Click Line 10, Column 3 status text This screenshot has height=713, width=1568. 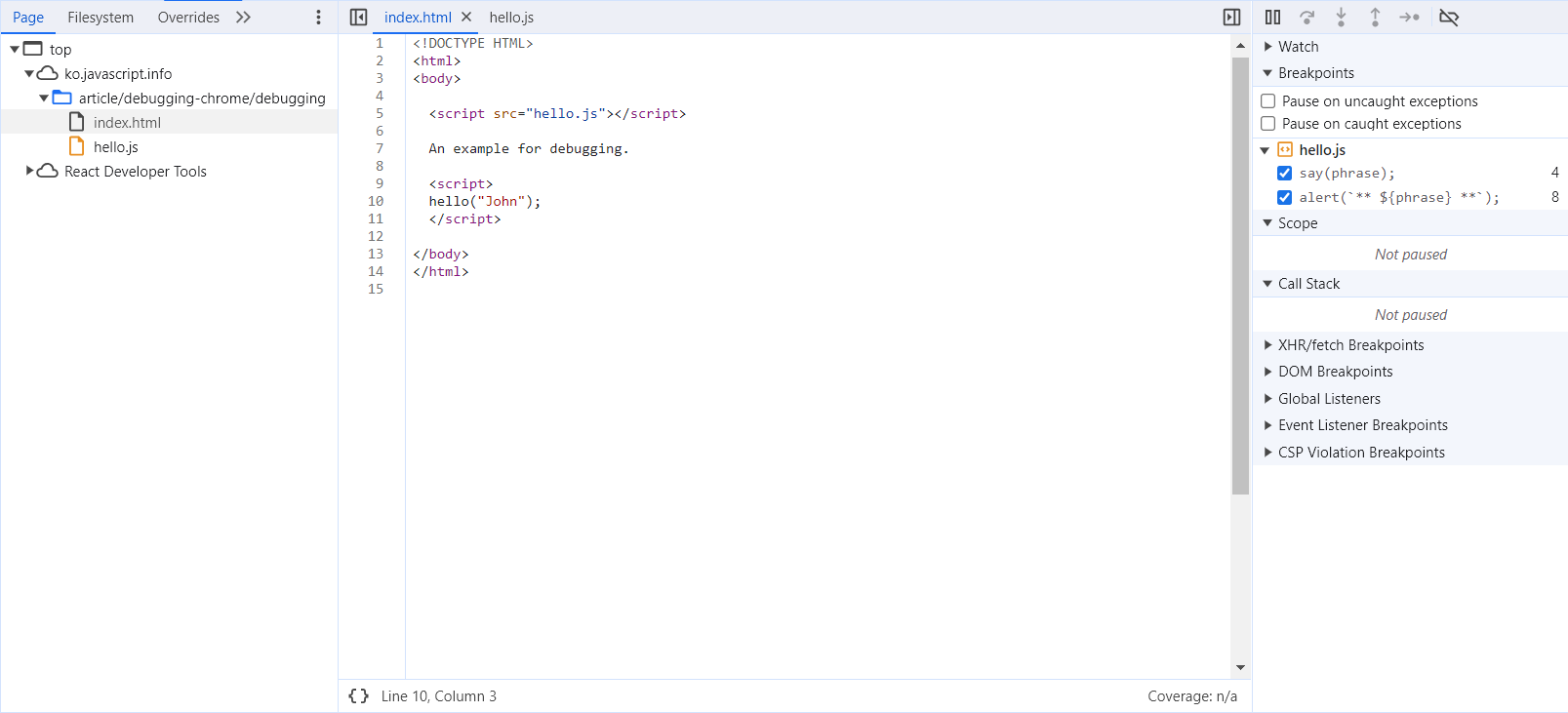[439, 696]
